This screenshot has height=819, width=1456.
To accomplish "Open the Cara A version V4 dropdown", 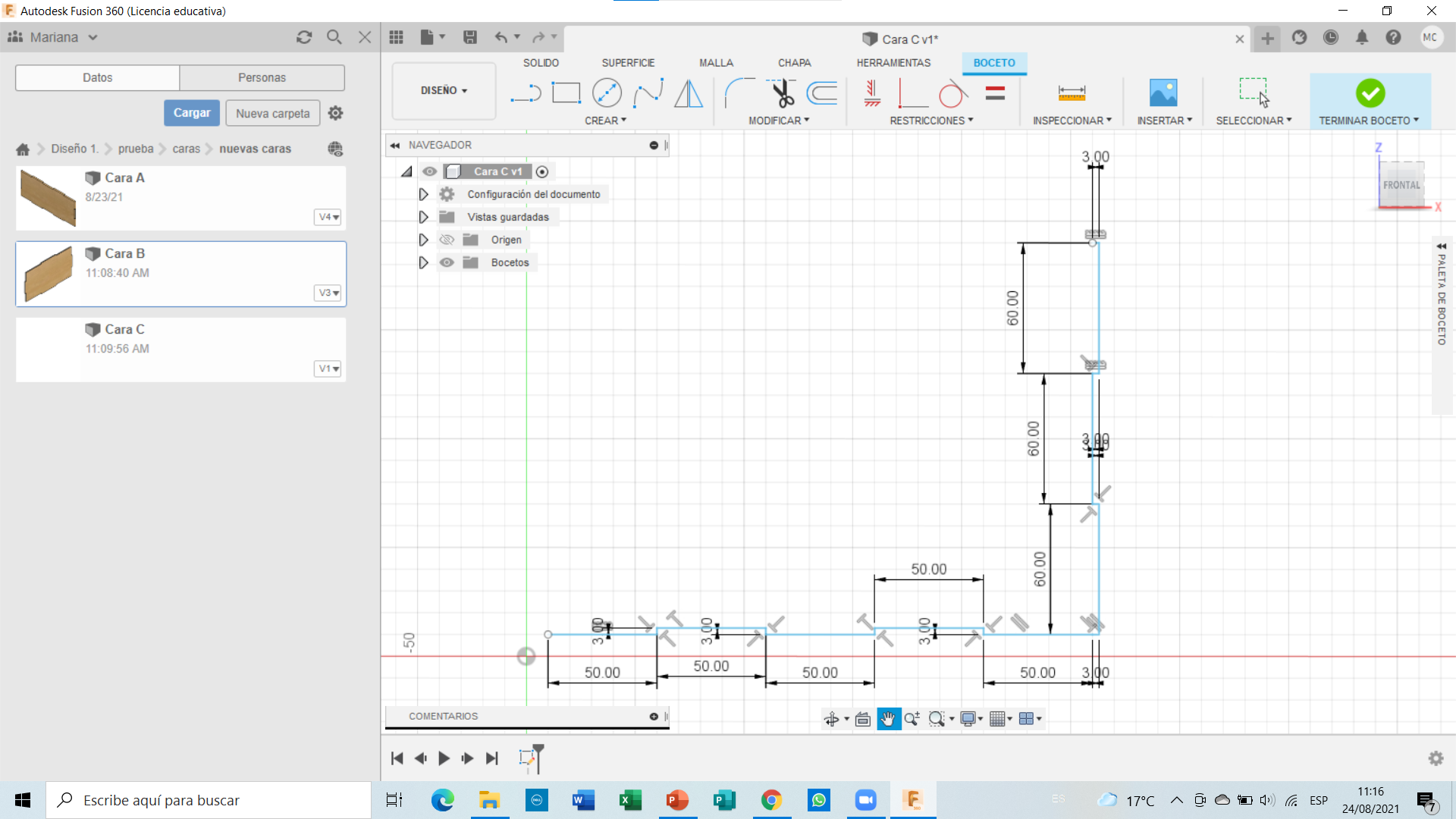I will (328, 217).
